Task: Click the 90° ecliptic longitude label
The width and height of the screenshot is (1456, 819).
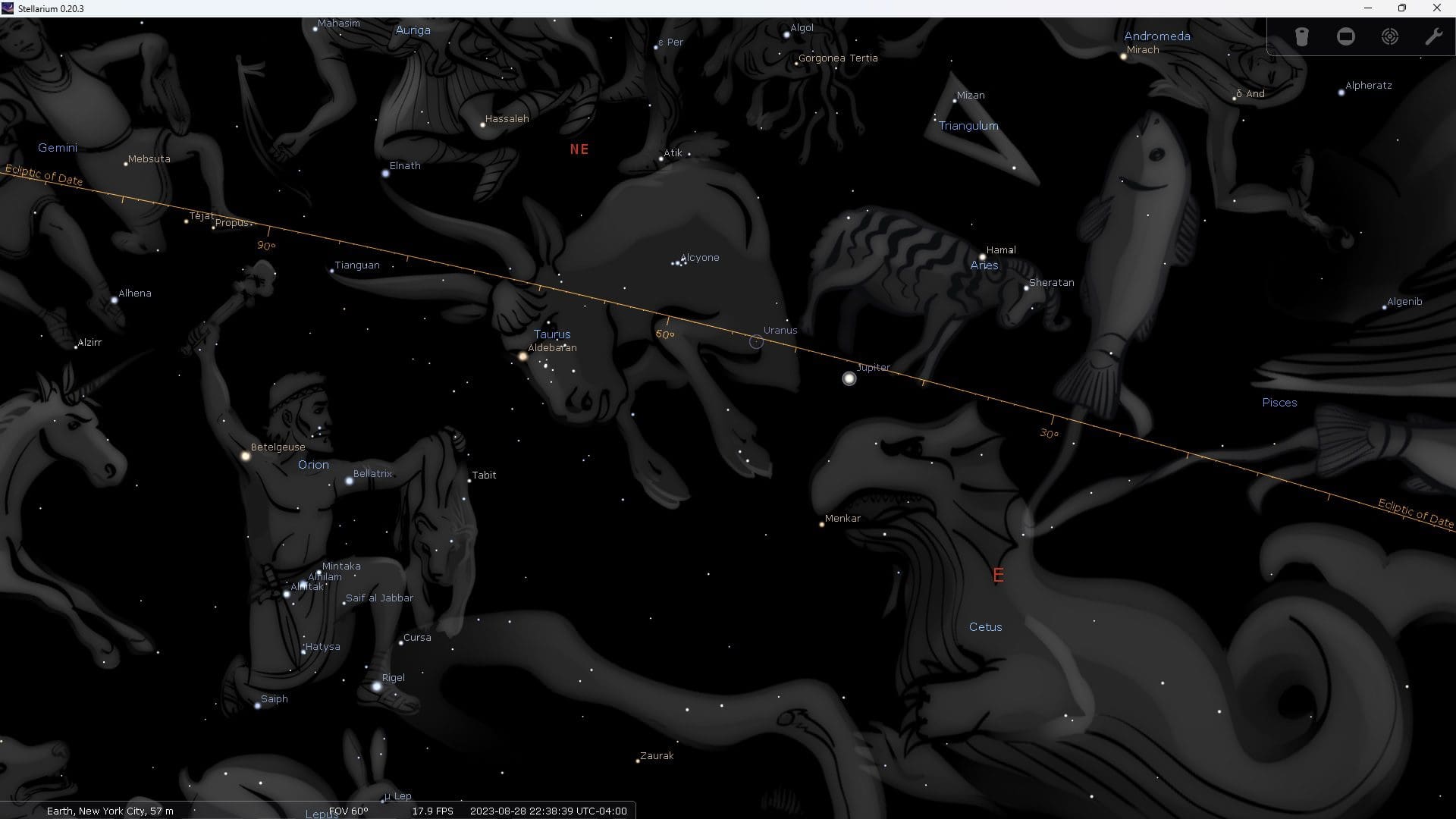Action: tap(266, 246)
